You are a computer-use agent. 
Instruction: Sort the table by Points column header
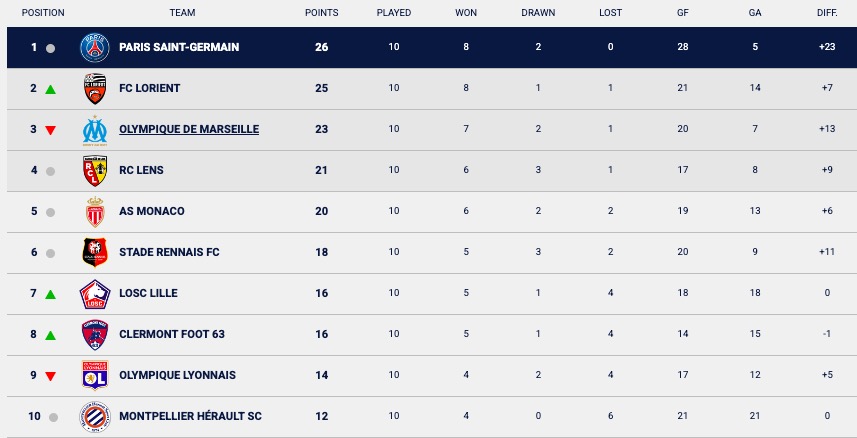pos(321,13)
